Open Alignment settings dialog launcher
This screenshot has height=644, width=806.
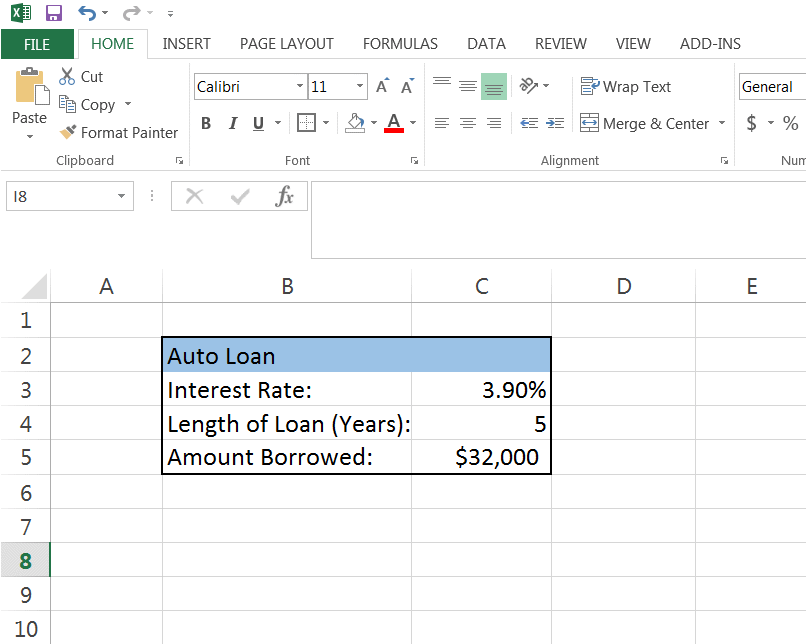[x=724, y=161]
